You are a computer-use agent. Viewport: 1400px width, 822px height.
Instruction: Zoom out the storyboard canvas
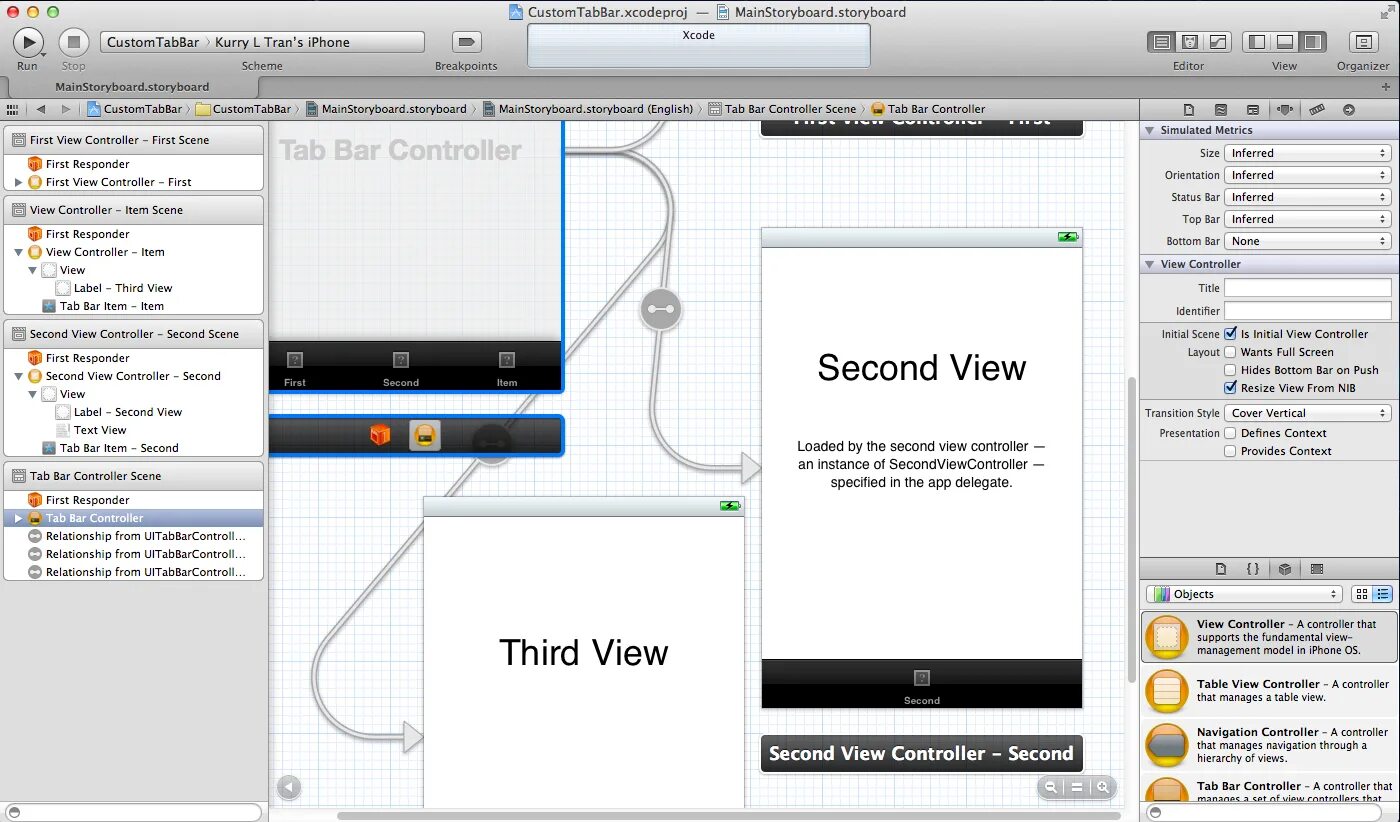1051,787
